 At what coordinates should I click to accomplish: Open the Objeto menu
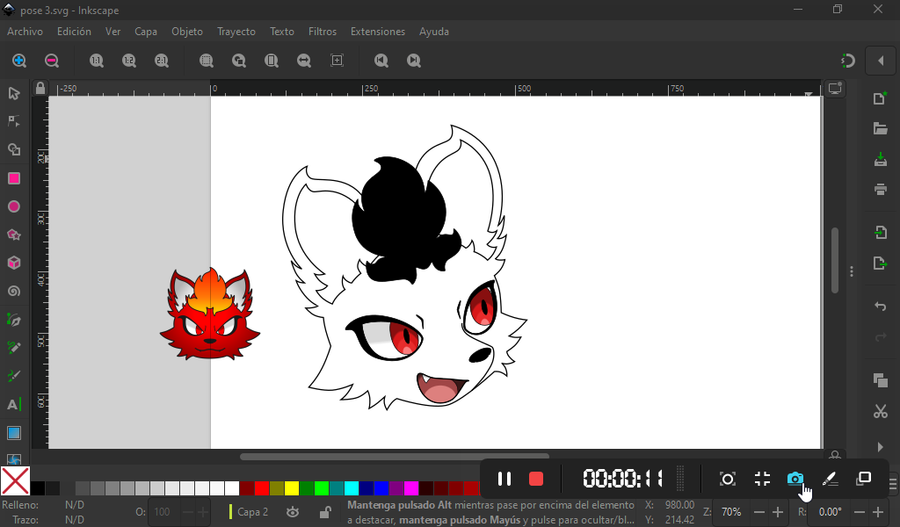187,32
